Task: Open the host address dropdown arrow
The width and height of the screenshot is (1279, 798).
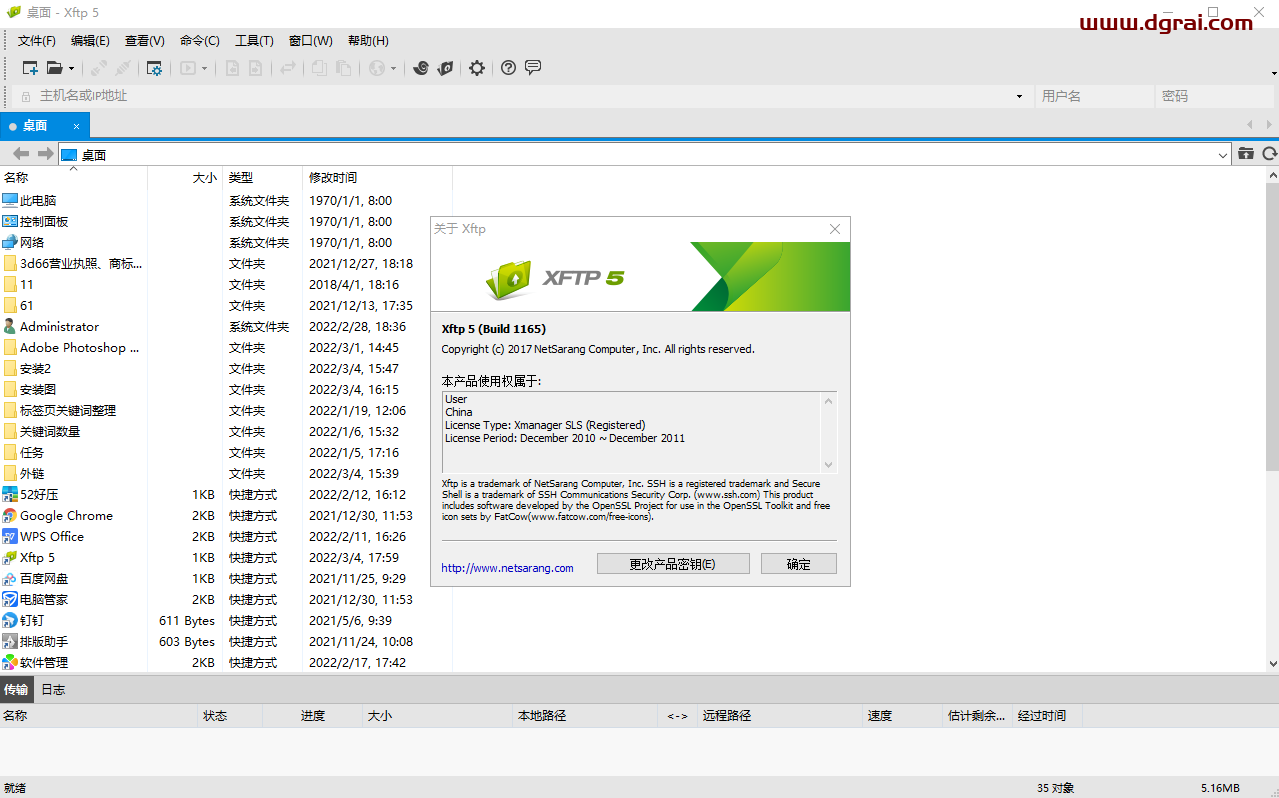Action: point(1019,96)
